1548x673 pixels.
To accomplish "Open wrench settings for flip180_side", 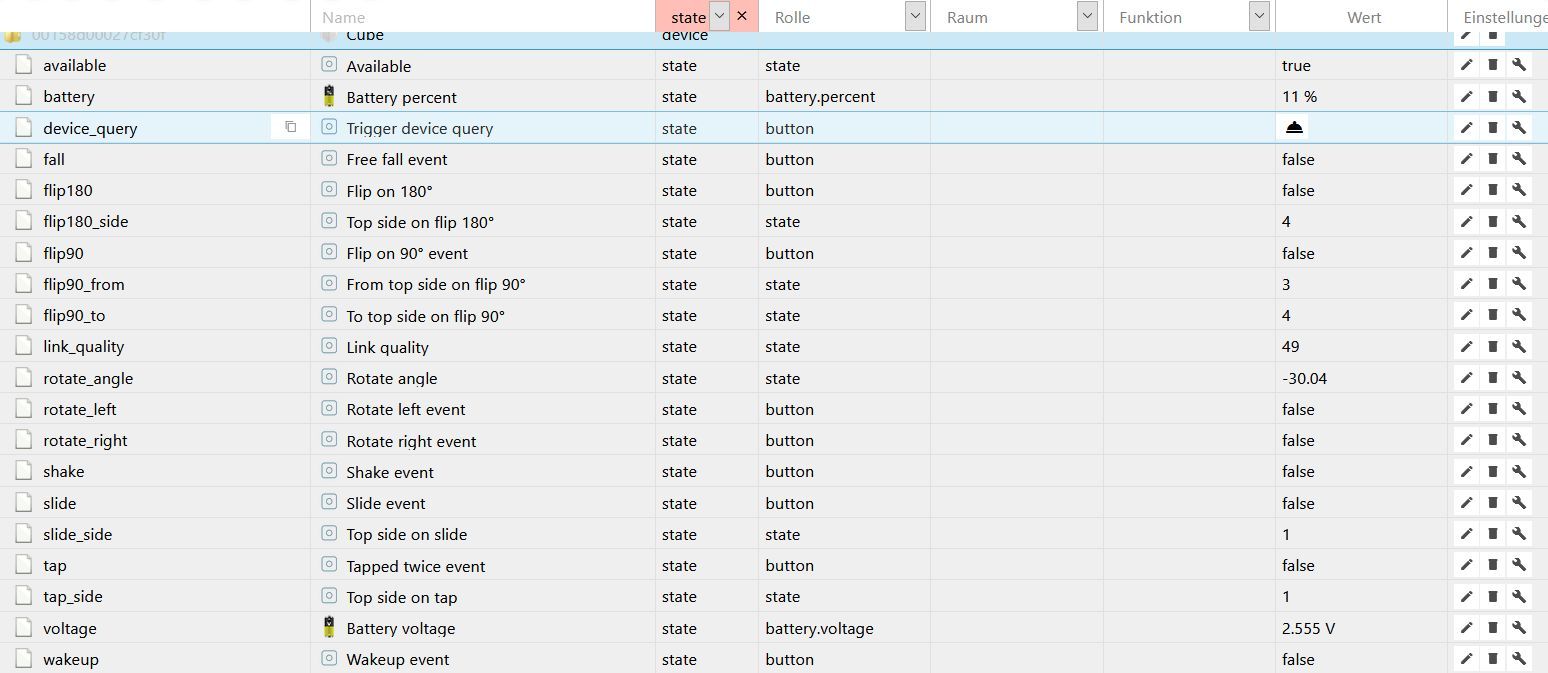I will click(1518, 221).
